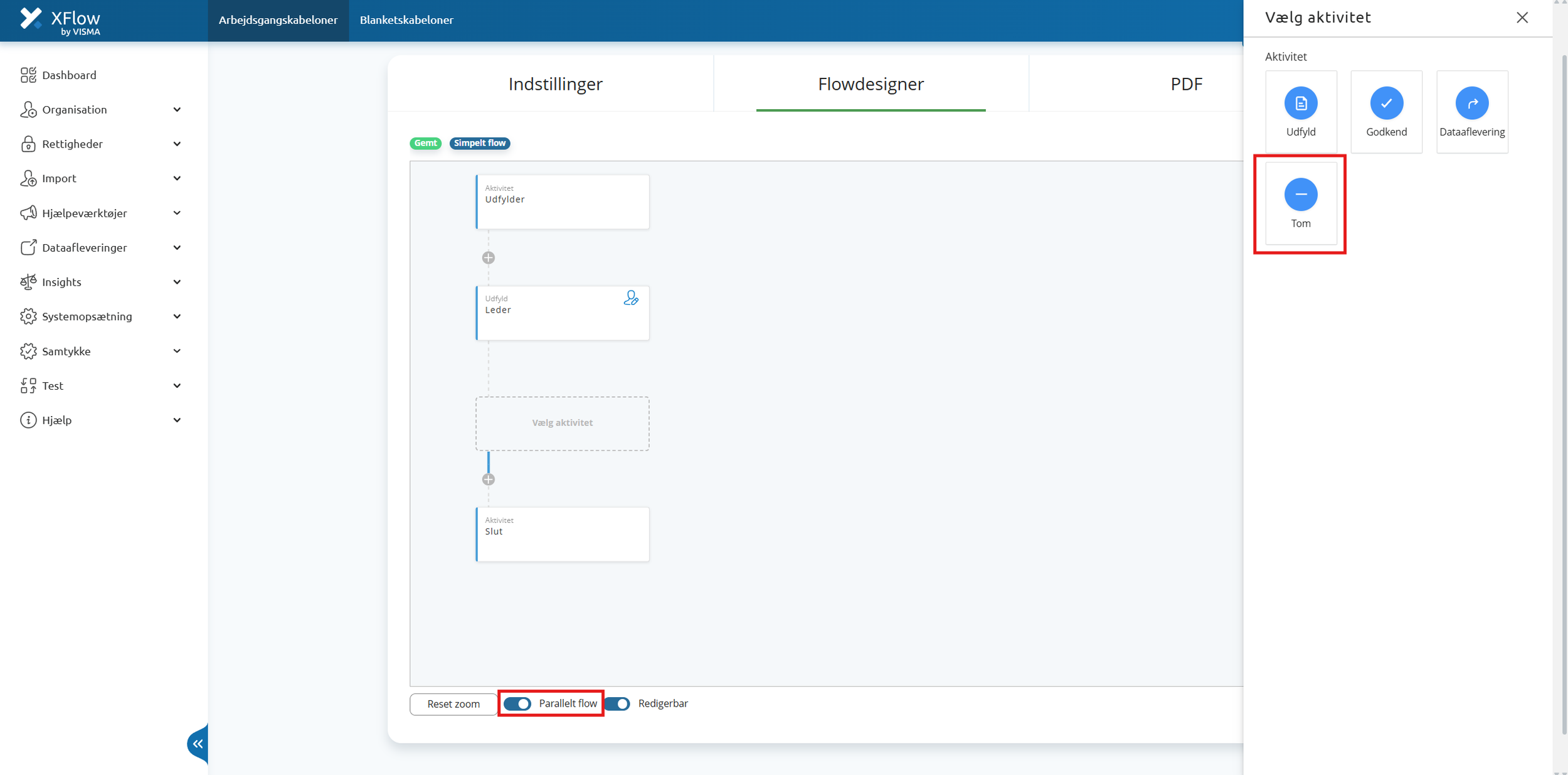Click the Vælg aktivitet placeholder box

(x=562, y=423)
